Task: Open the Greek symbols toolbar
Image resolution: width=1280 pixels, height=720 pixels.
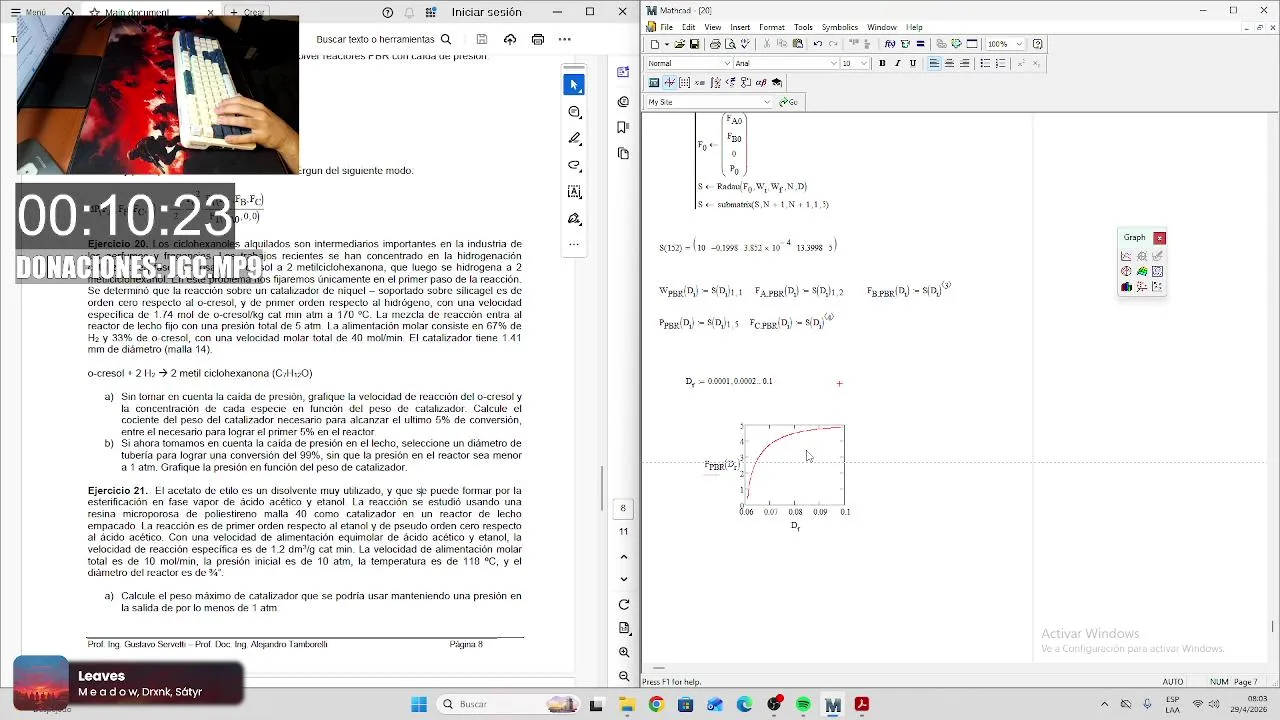Action: pos(761,83)
